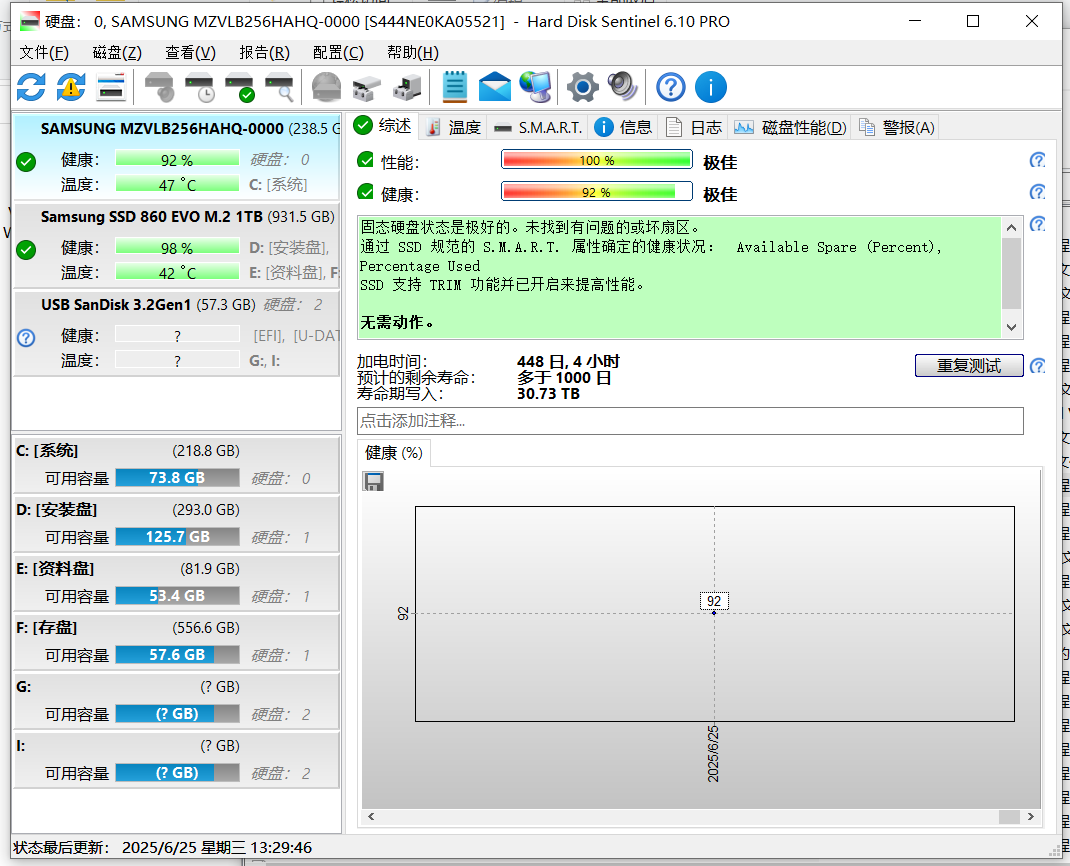Select the C: [系统] partition
The image size is (1070, 866).
[x=177, y=465]
